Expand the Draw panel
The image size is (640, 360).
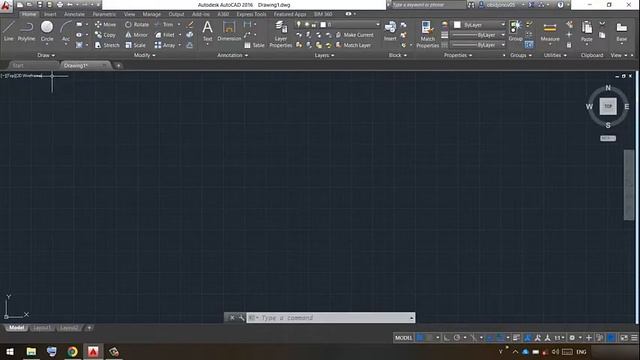(46, 55)
